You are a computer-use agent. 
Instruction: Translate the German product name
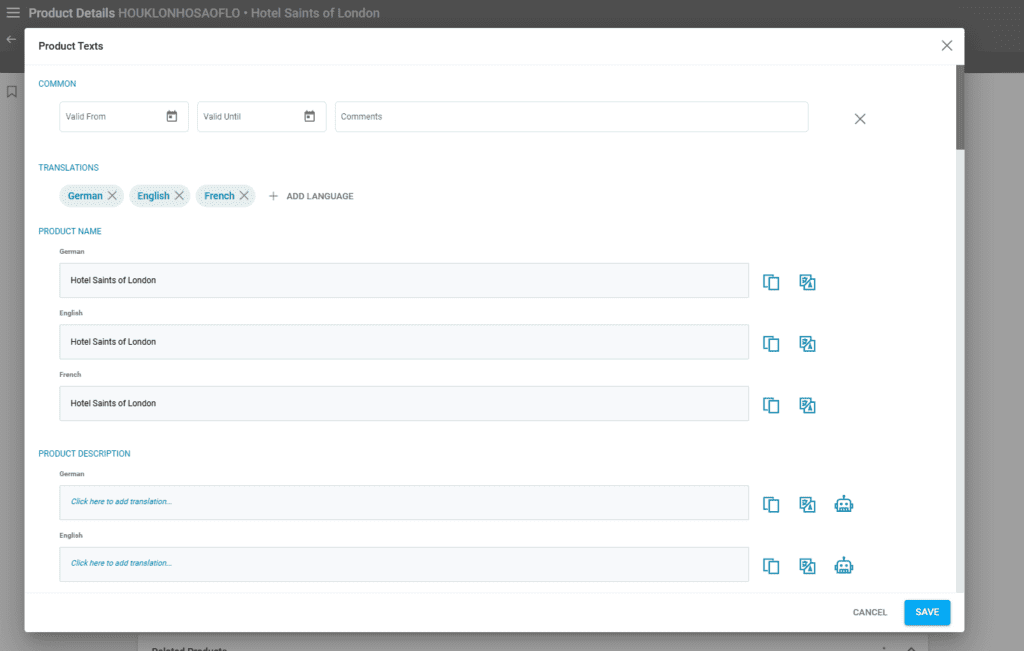click(807, 282)
